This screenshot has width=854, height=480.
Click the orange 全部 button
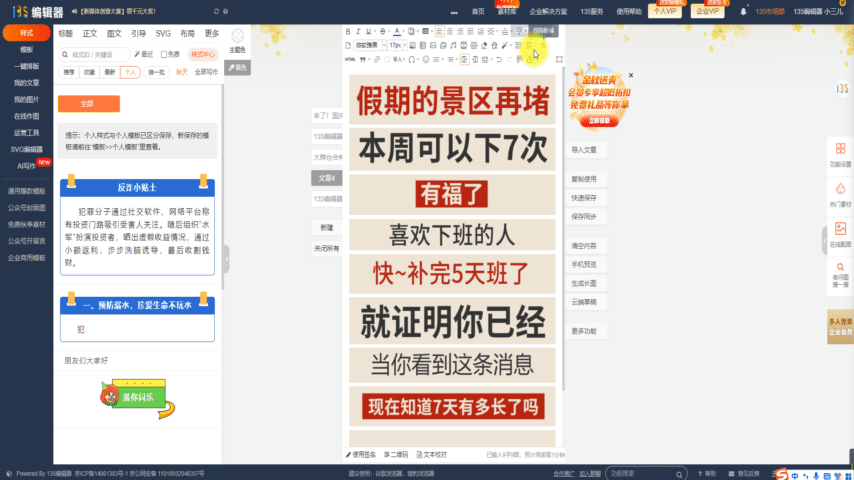point(89,104)
